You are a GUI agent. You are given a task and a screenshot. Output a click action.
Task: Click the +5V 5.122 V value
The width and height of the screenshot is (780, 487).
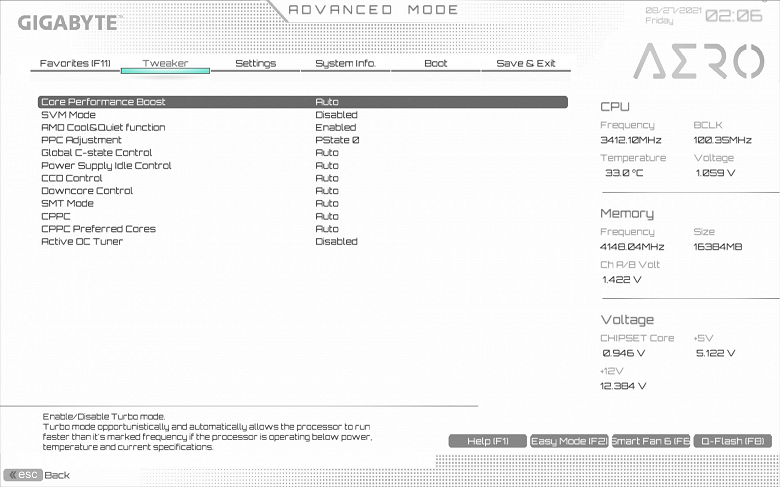pyautogui.click(x=715, y=353)
